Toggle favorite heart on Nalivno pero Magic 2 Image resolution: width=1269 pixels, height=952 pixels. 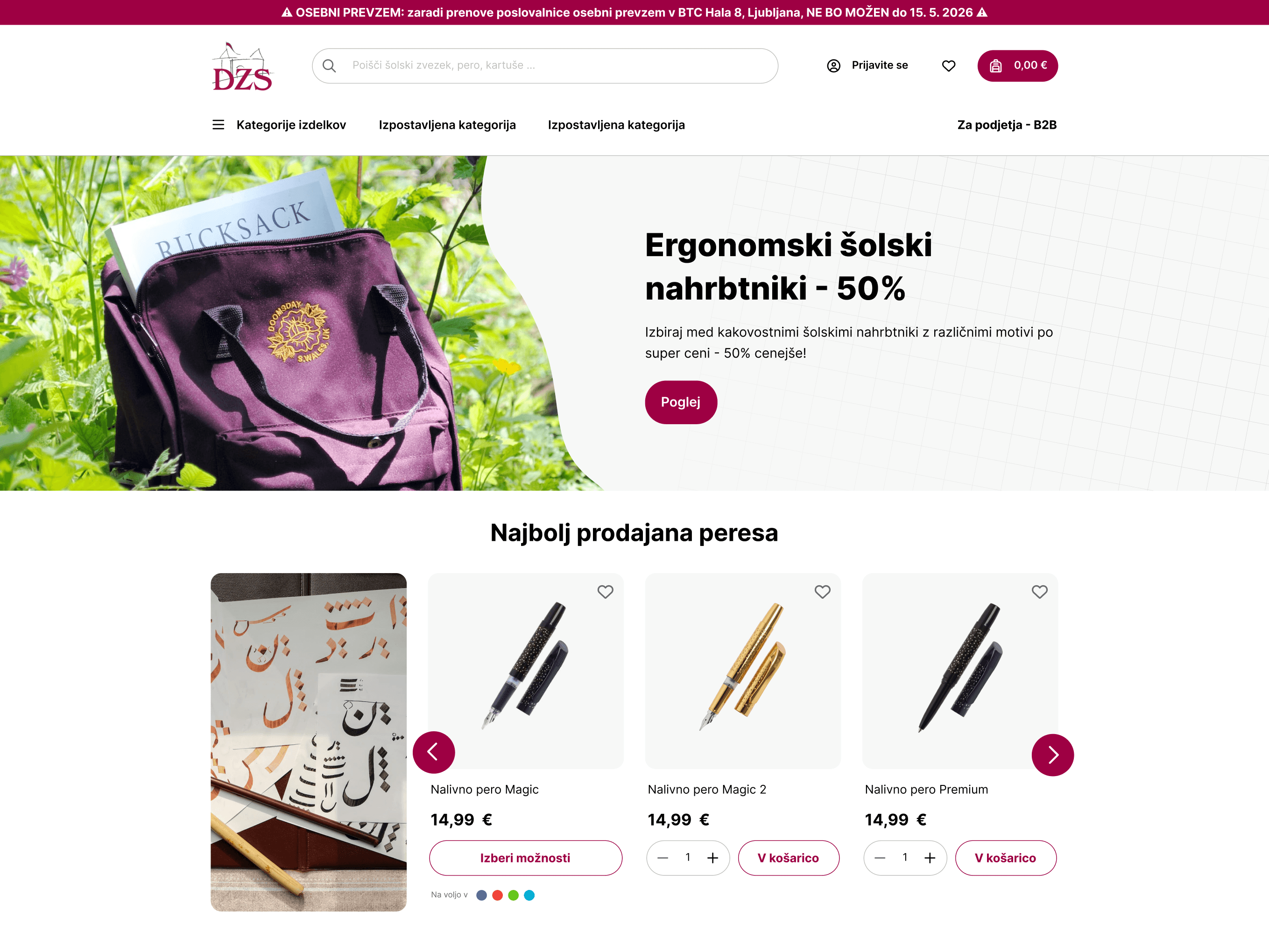click(x=822, y=592)
